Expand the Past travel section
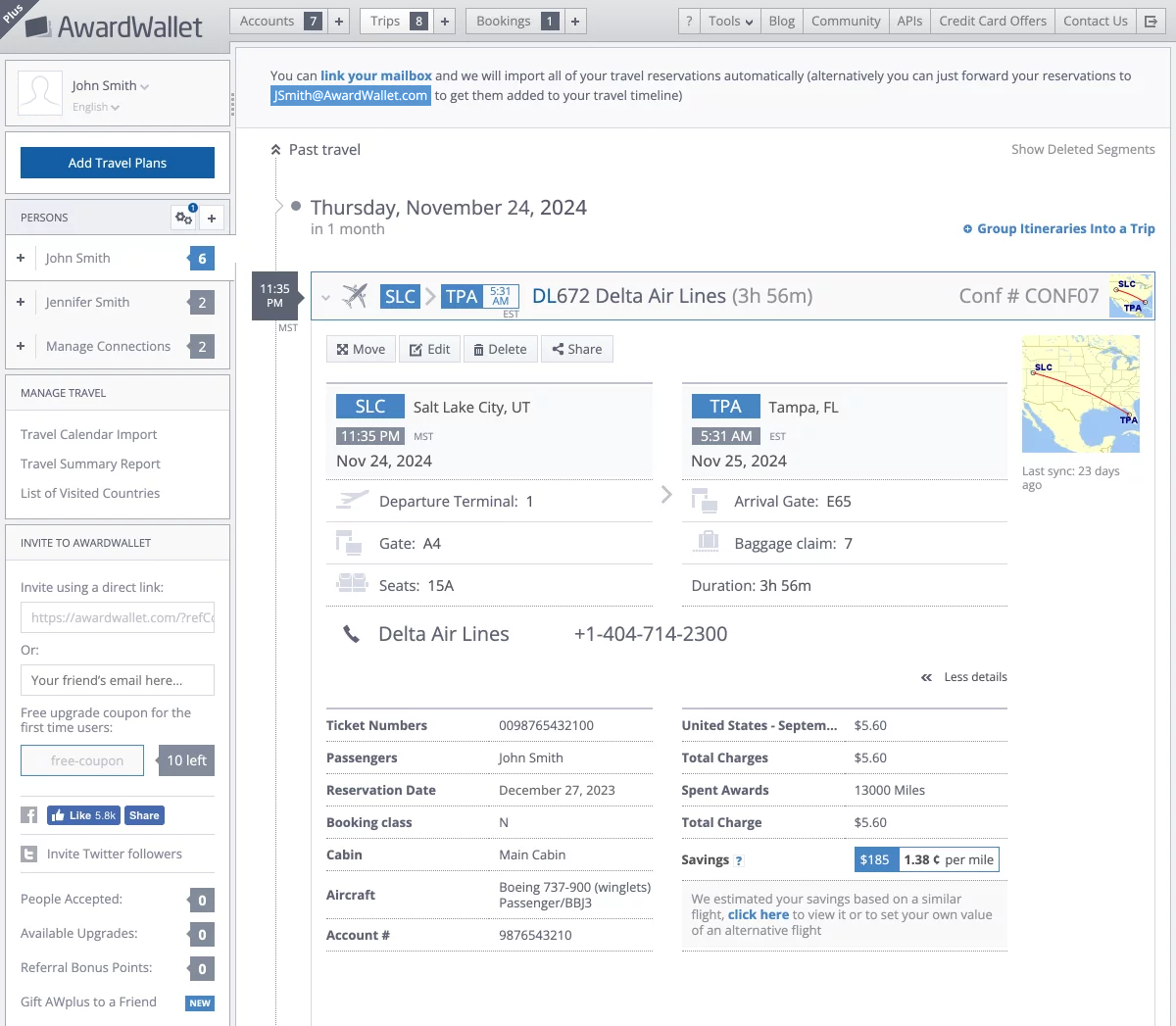The width and height of the screenshot is (1176, 1026). pos(316,150)
